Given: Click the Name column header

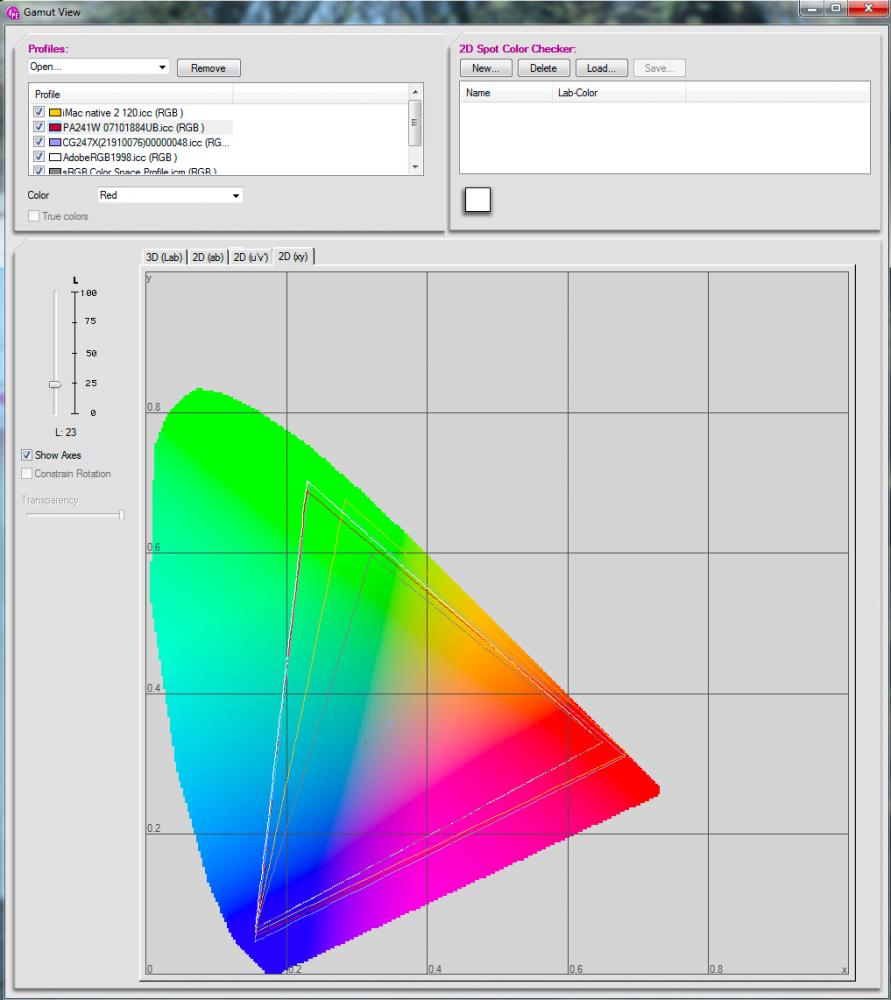Looking at the screenshot, I should 506,93.
